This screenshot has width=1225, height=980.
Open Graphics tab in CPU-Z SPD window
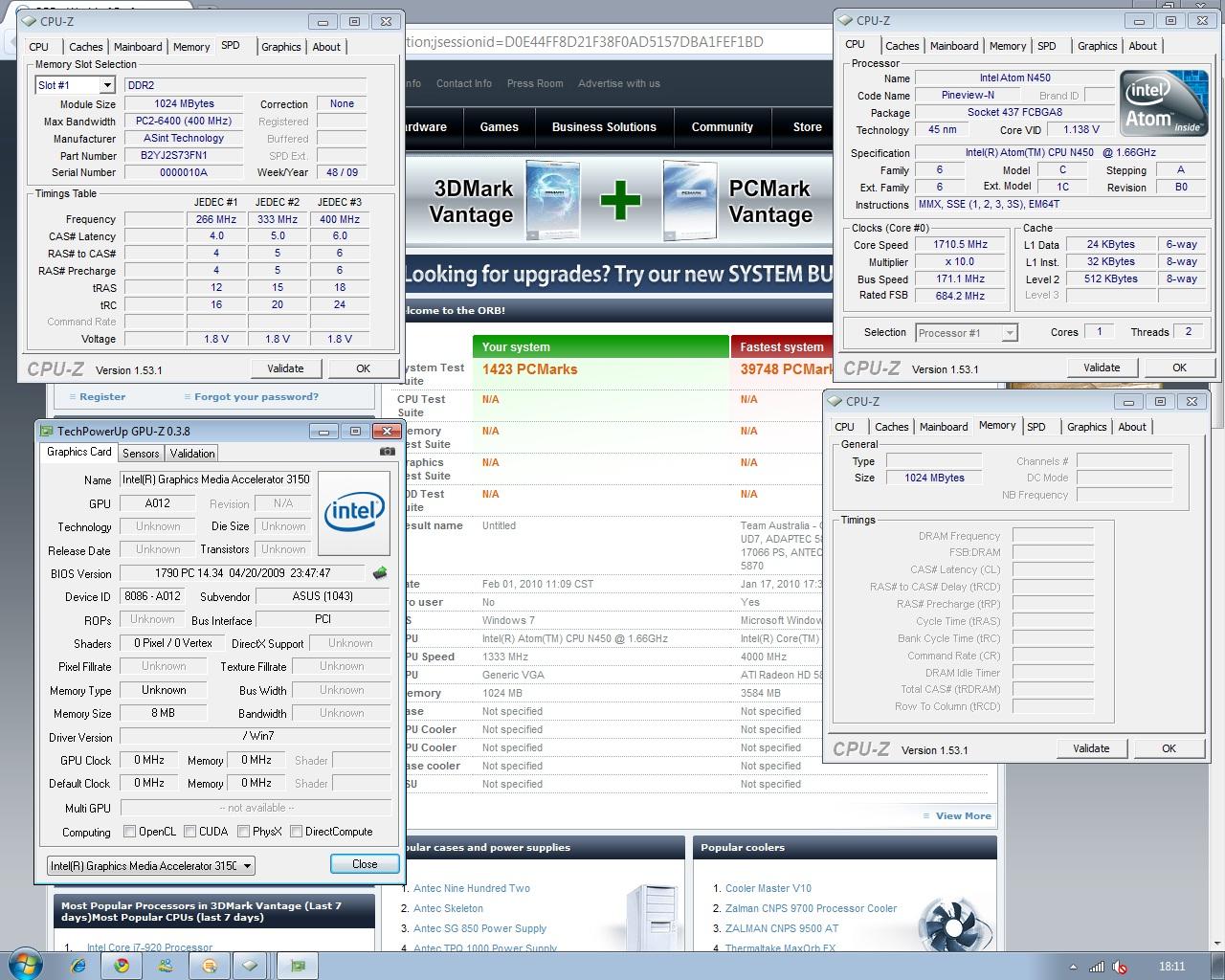281,47
